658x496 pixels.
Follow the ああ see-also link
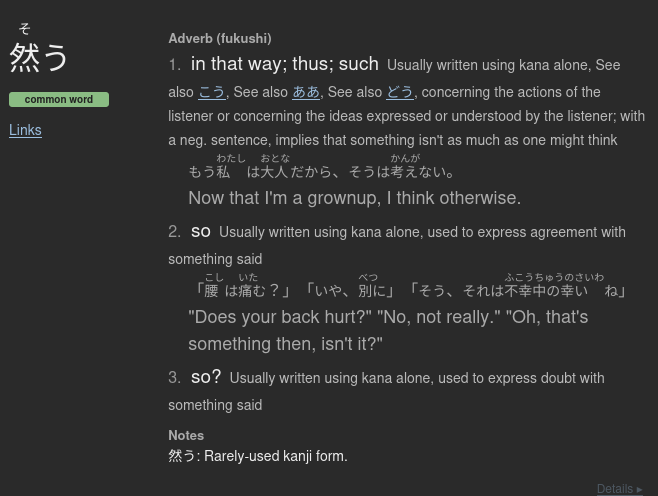pos(306,92)
